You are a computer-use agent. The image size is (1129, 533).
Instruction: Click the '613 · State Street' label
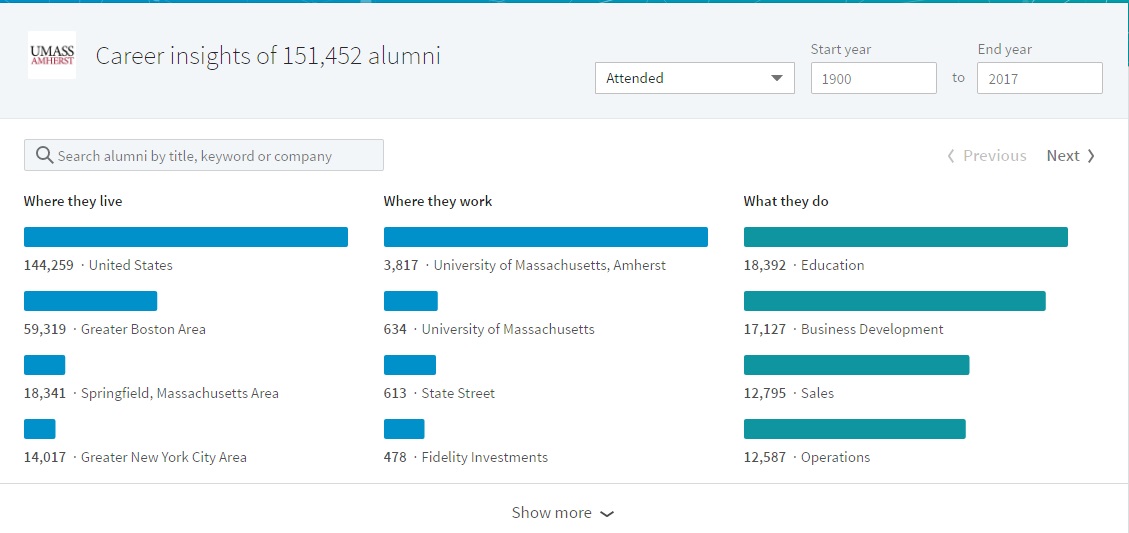pos(439,393)
